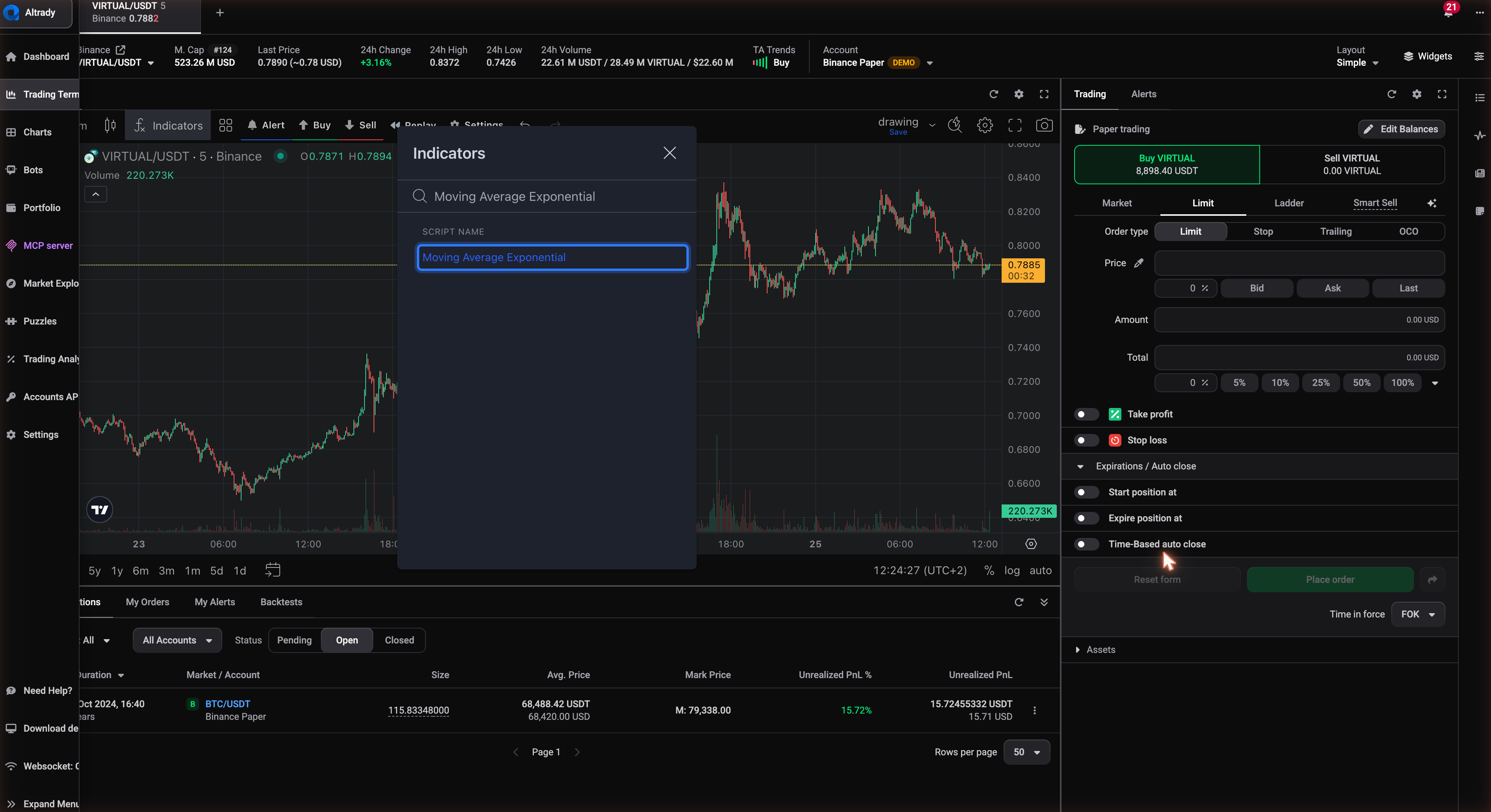Screen dimensions: 1491x812
Task: Refresh the chart widget
Action: click(994, 94)
